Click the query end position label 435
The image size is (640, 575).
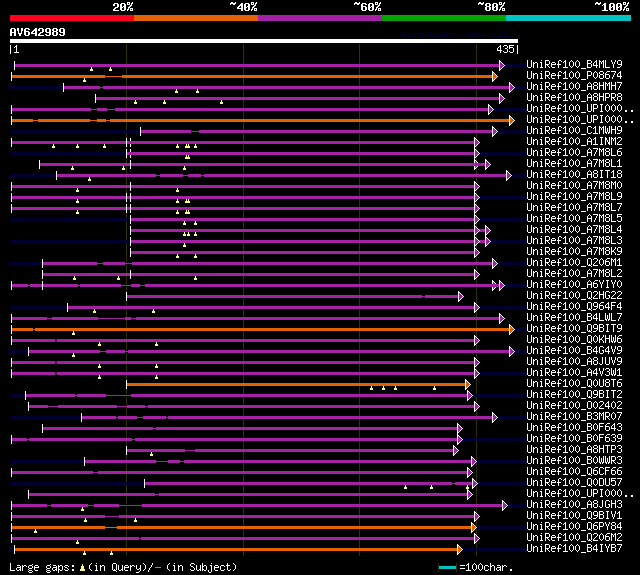[x=505, y=49]
